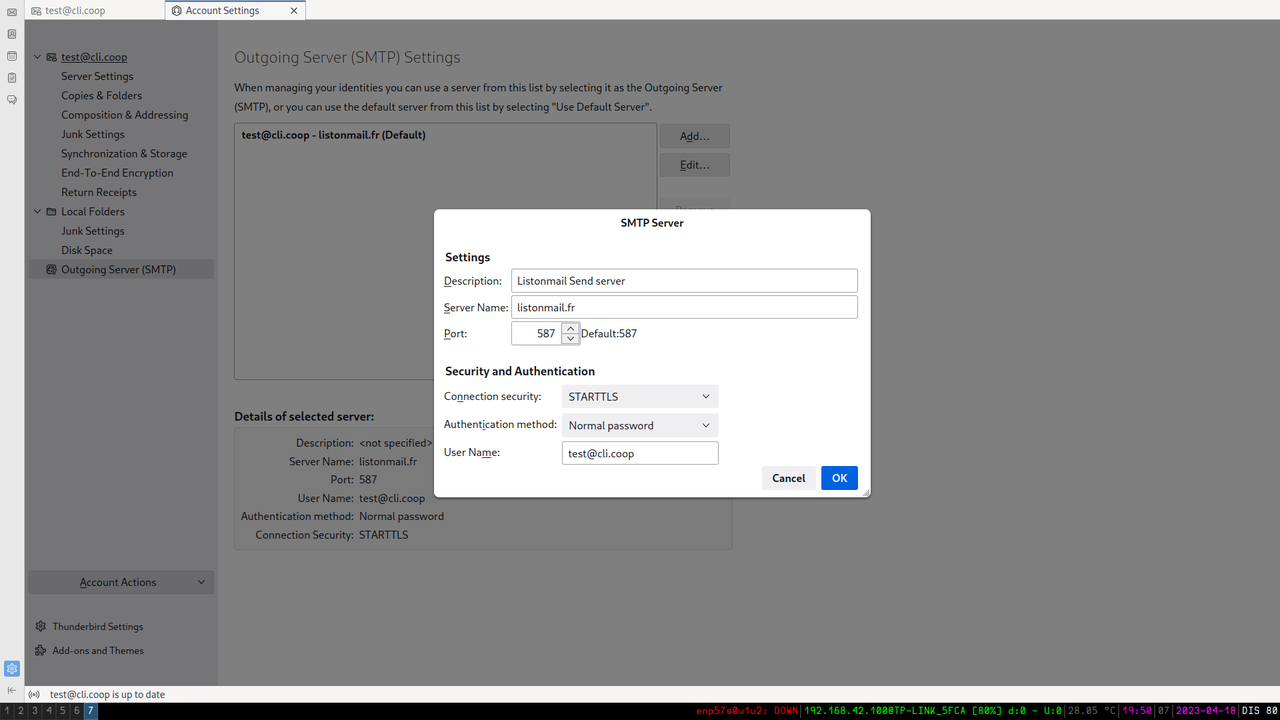Click the Server Name input field
Screen dimensions: 1280x720
(684, 307)
